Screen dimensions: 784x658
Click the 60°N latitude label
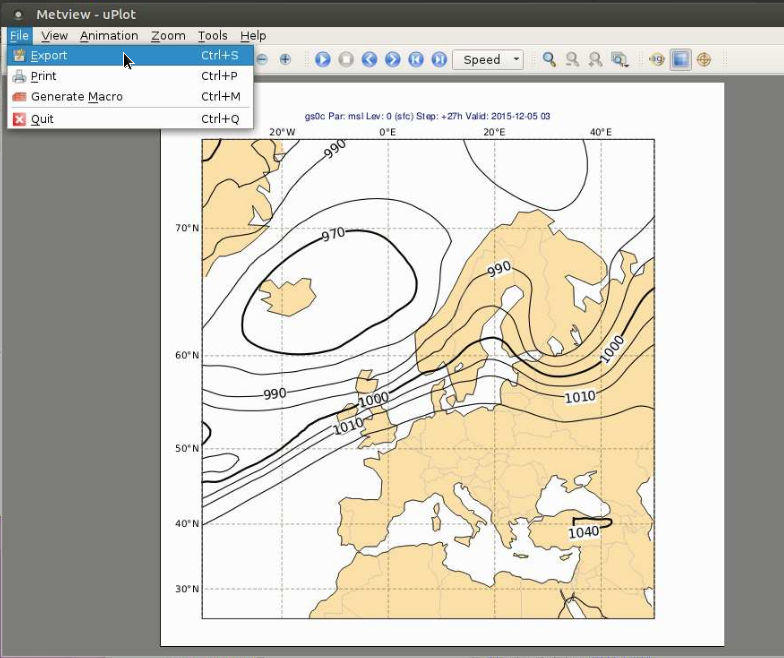pyautogui.click(x=187, y=355)
